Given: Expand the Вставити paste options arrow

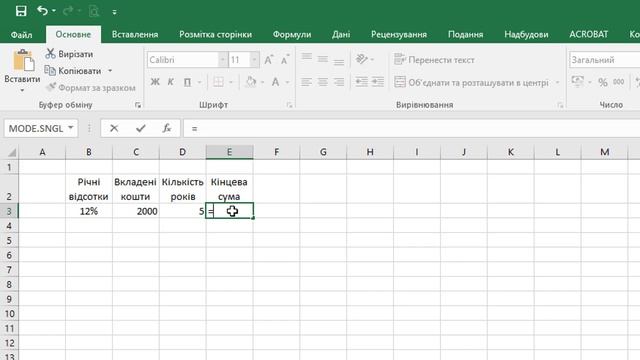Looking at the screenshot, I should [x=22, y=91].
